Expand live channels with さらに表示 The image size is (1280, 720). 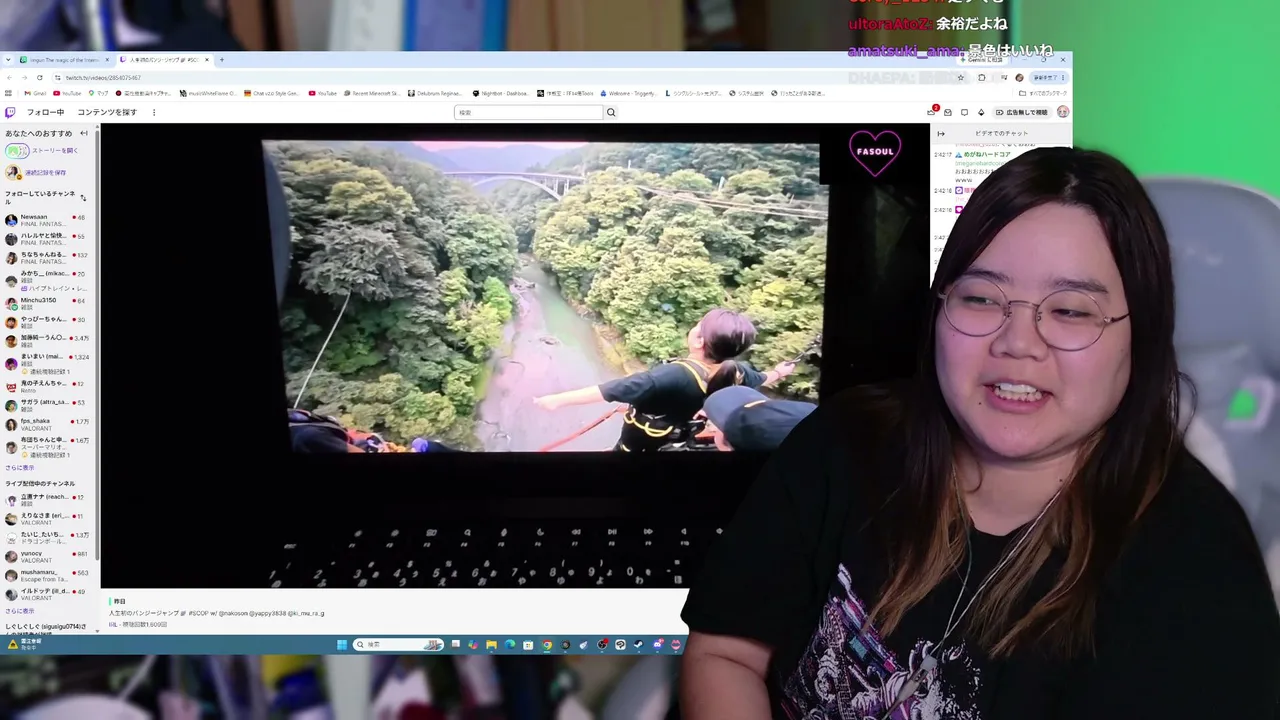(20, 611)
